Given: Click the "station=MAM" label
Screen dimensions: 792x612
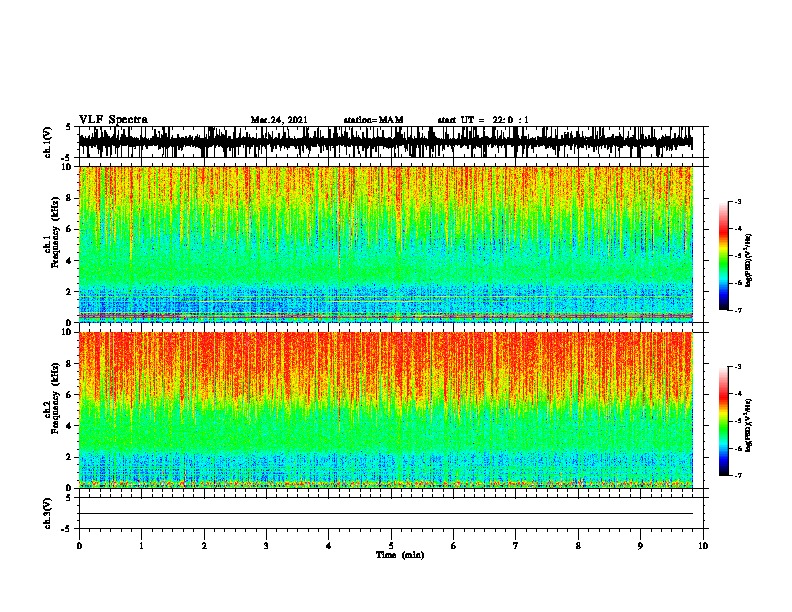Looking at the screenshot, I should tap(373, 120).
